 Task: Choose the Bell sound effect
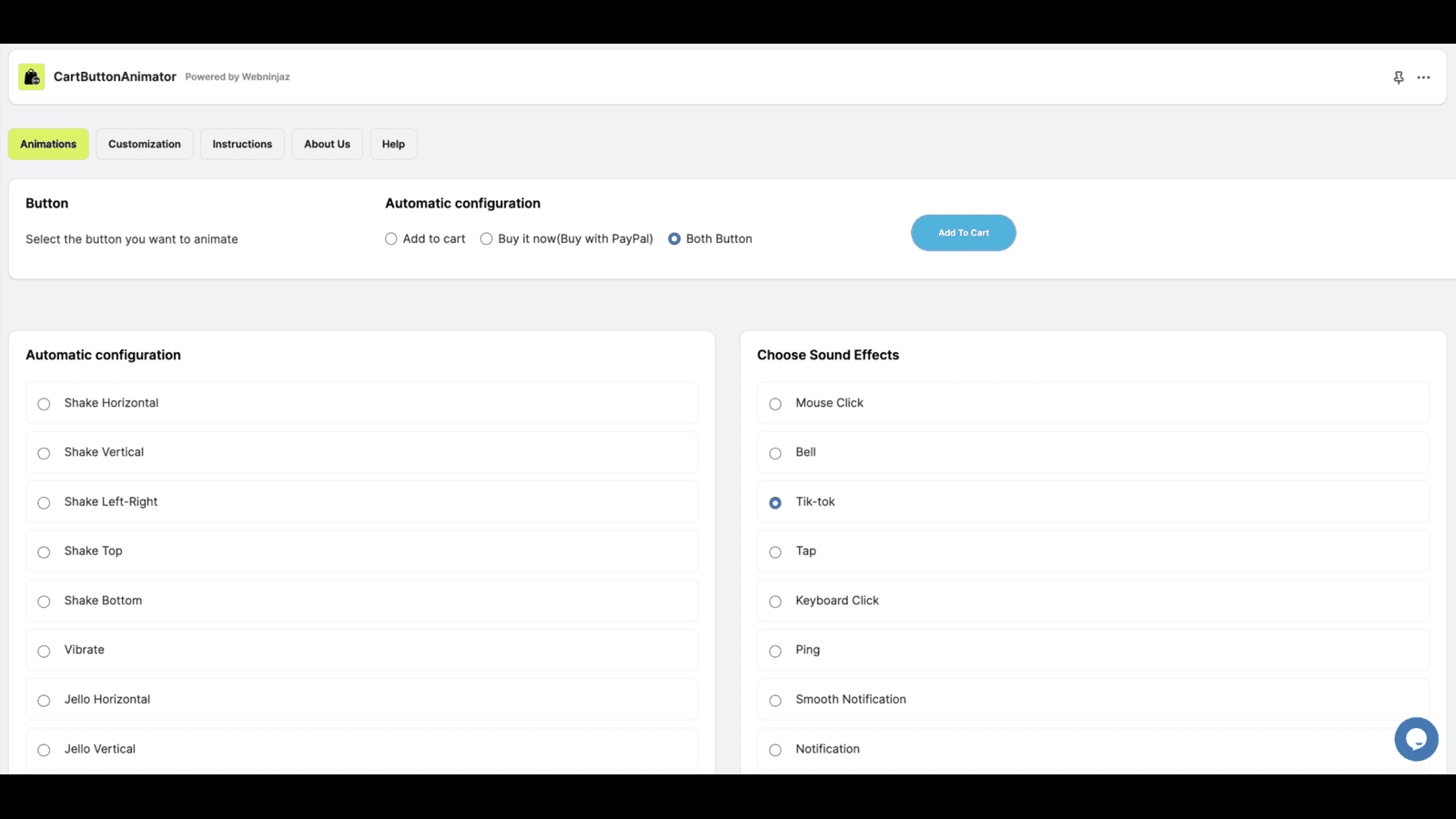tap(775, 453)
